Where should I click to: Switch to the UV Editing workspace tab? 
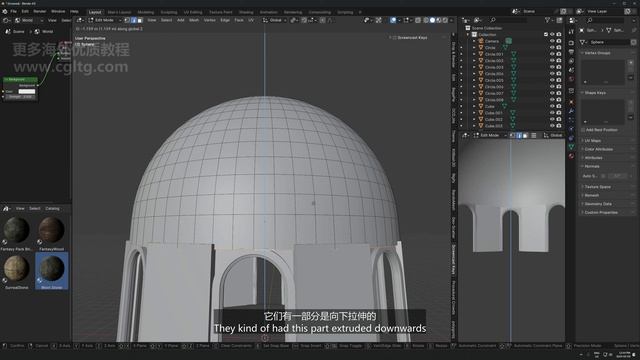(x=193, y=12)
